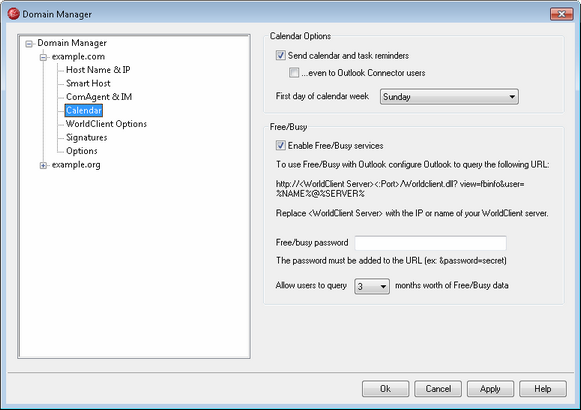Disable the Enable Free/Busy services checkbox
Viewport: 581px width, 410px height.
point(280,145)
